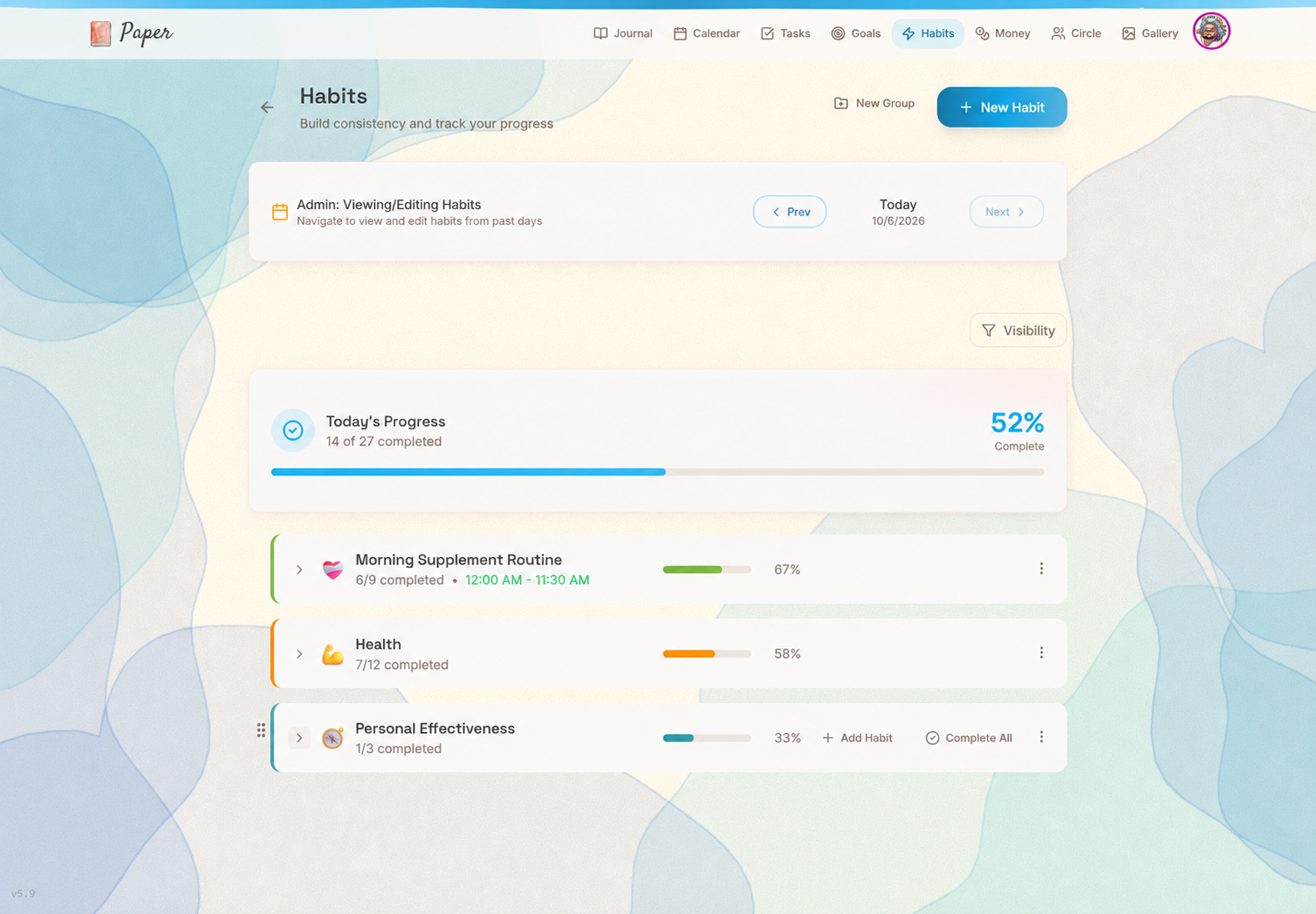Select the Habits tab
Screen dimensions: 1316x914
pyautogui.click(x=928, y=33)
